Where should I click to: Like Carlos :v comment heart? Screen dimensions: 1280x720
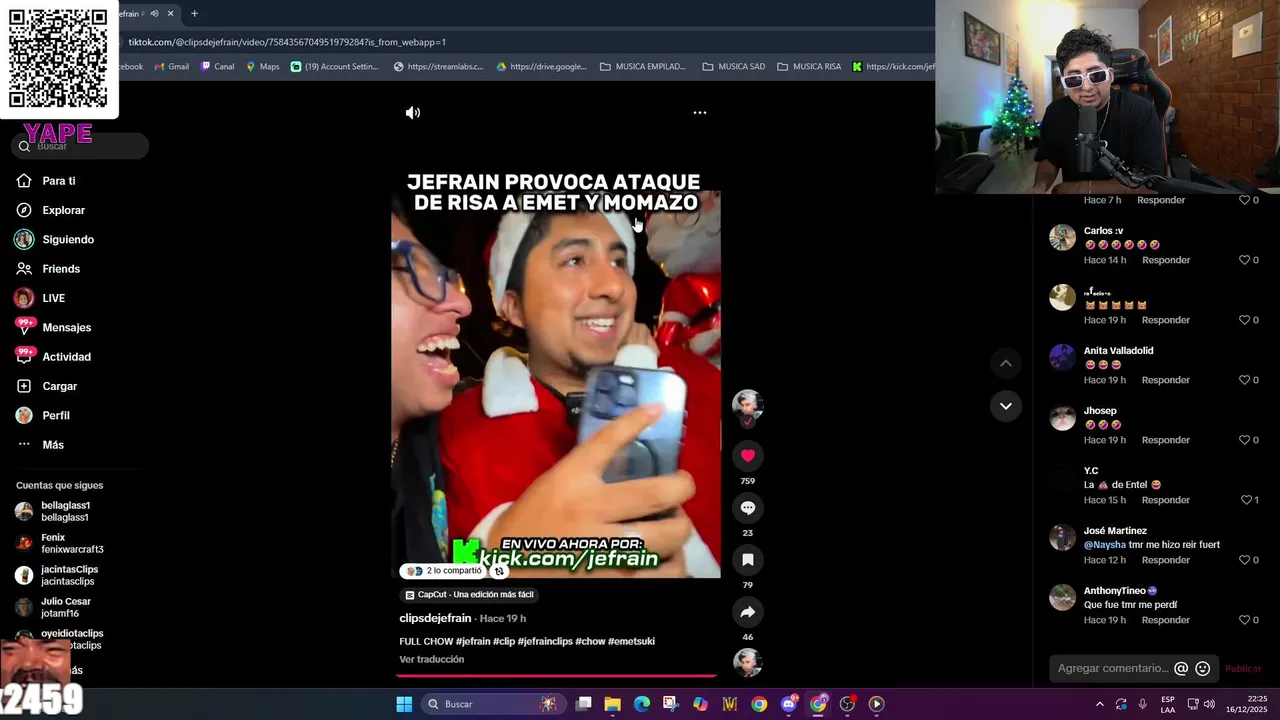point(1244,260)
